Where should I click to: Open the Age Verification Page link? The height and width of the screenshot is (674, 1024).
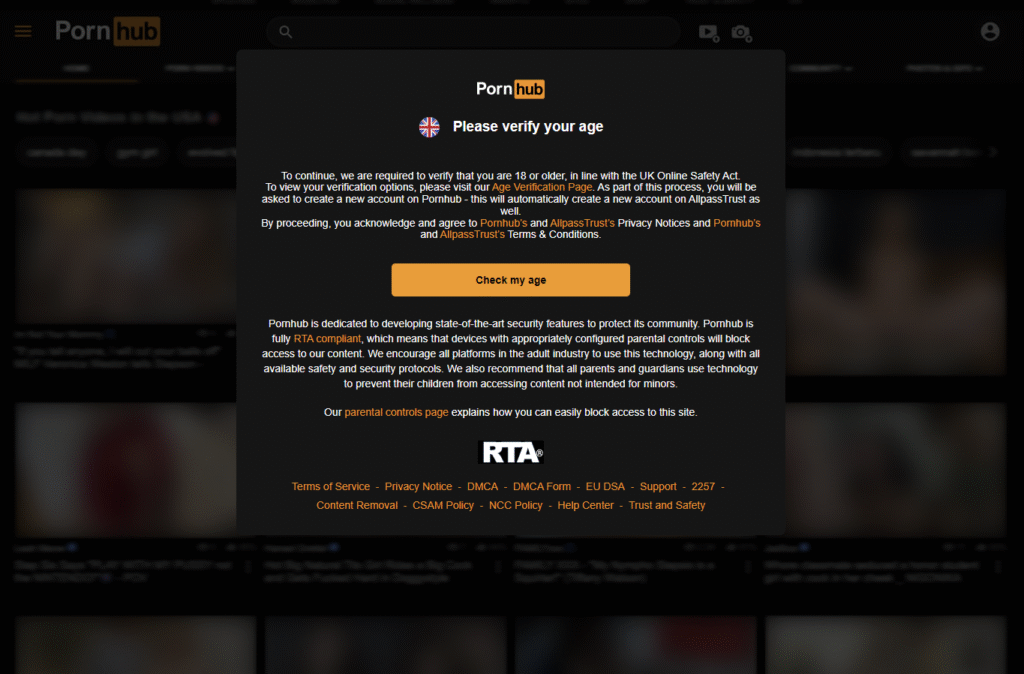tap(541, 187)
